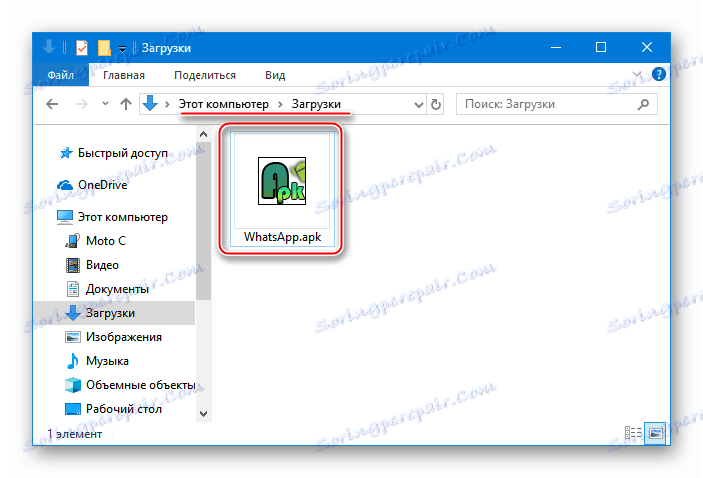The height and width of the screenshot is (478, 703).
Task: Minimize the Загрузки window
Action: pos(556,47)
